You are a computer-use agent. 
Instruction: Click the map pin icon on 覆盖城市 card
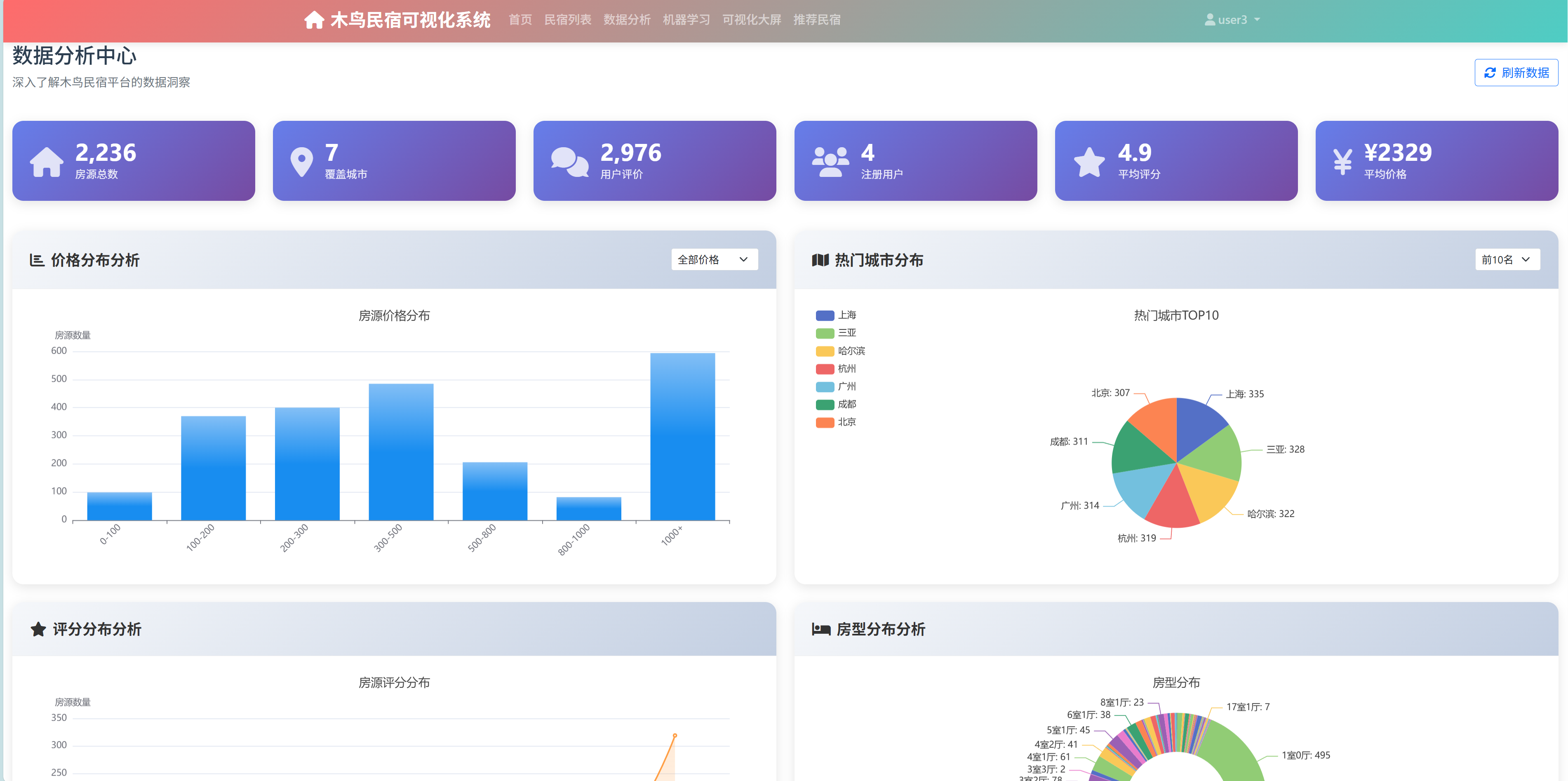click(x=301, y=162)
